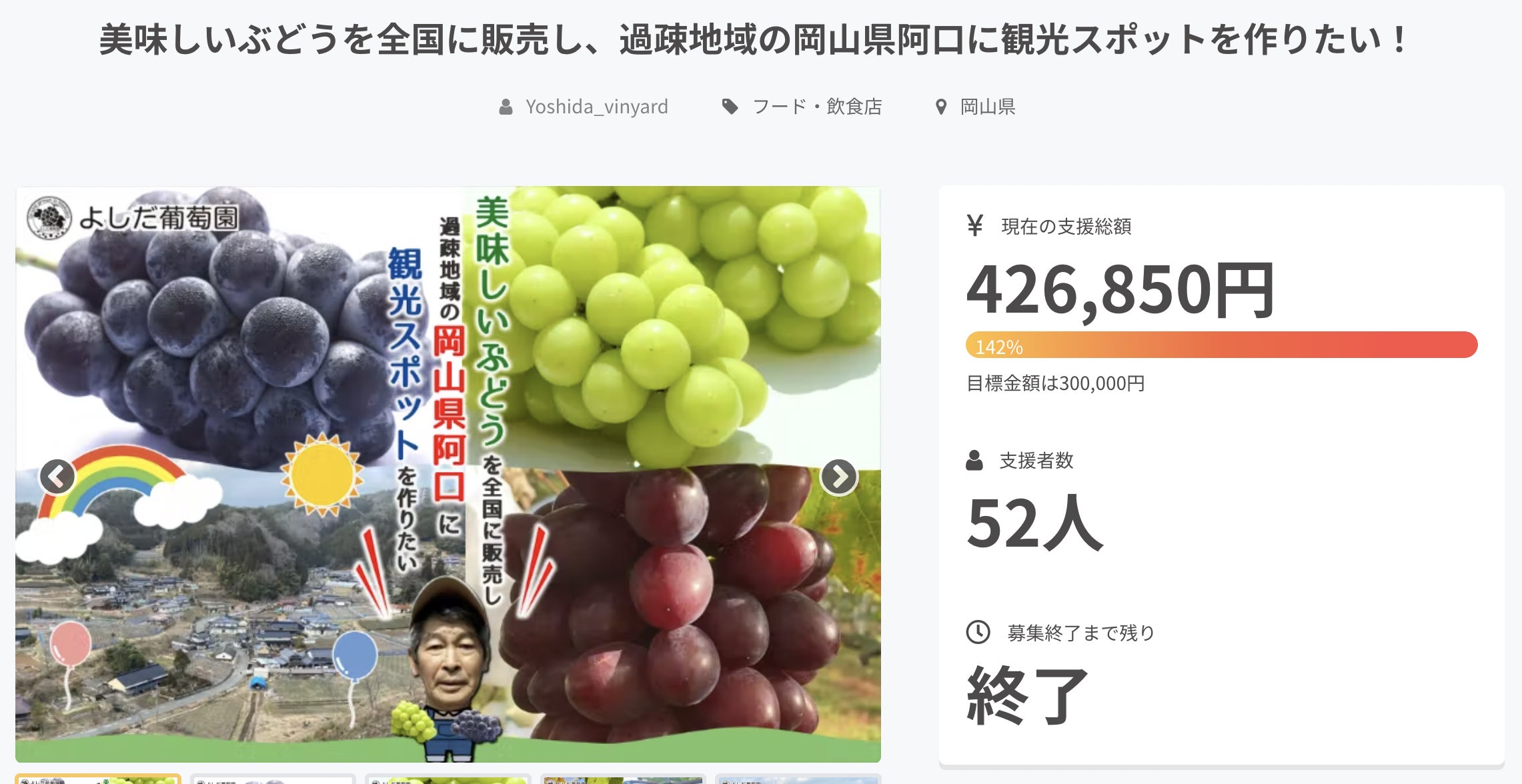Select the fourth gallery thumbnail
The height and width of the screenshot is (784, 1522).
[x=623, y=779]
